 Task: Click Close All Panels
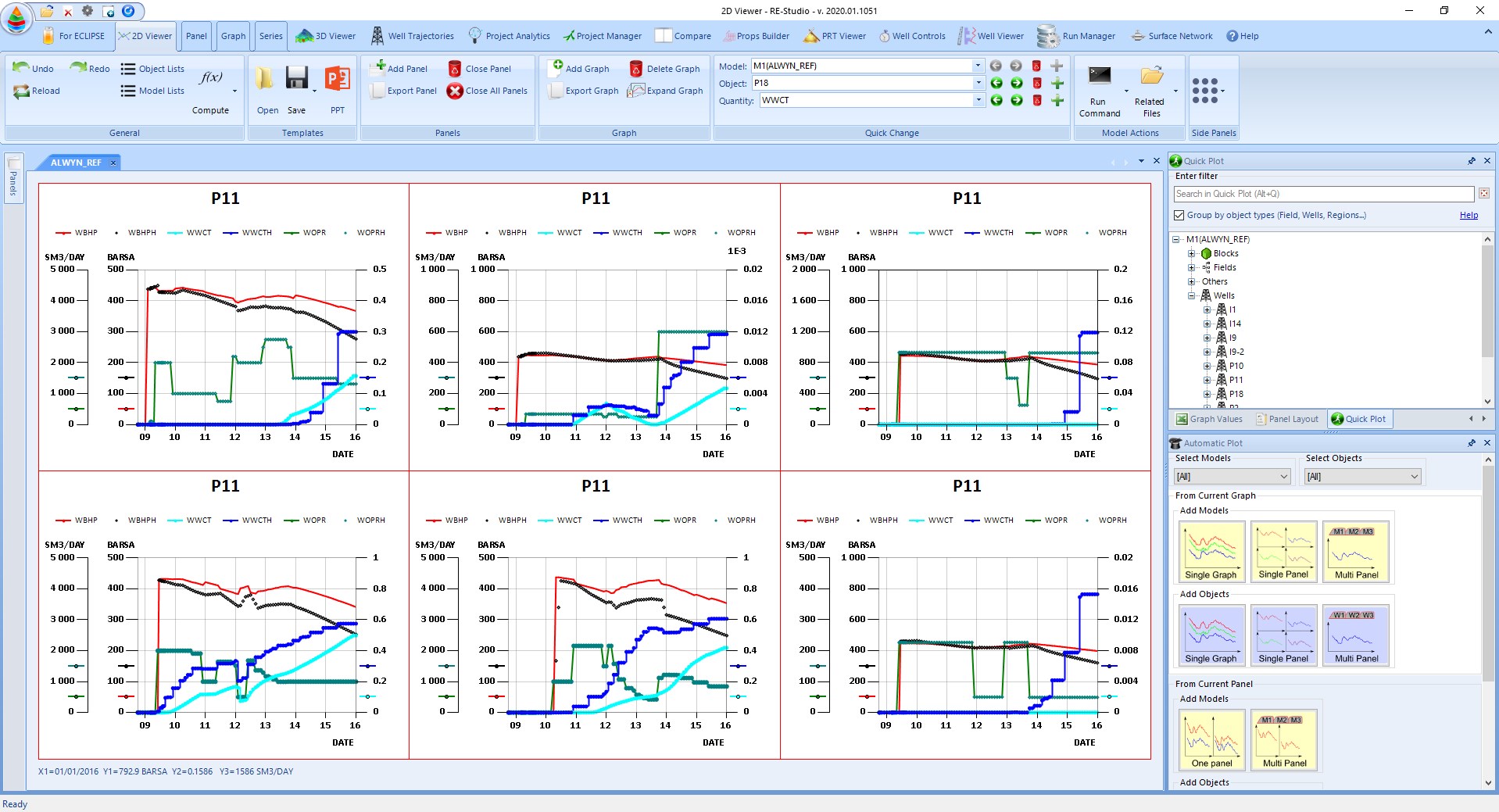pos(487,91)
